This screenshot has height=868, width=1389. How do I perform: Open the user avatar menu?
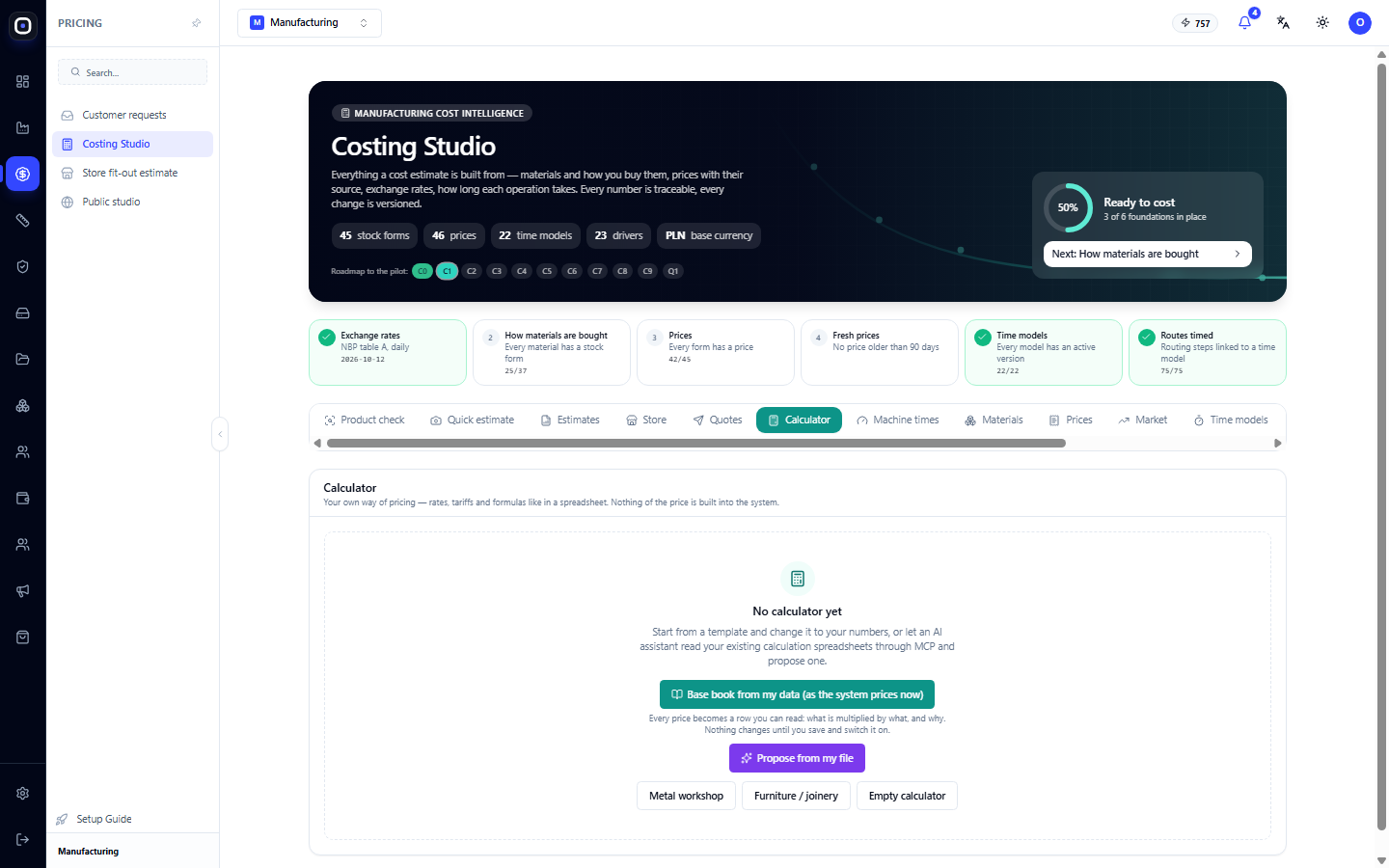(1360, 23)
